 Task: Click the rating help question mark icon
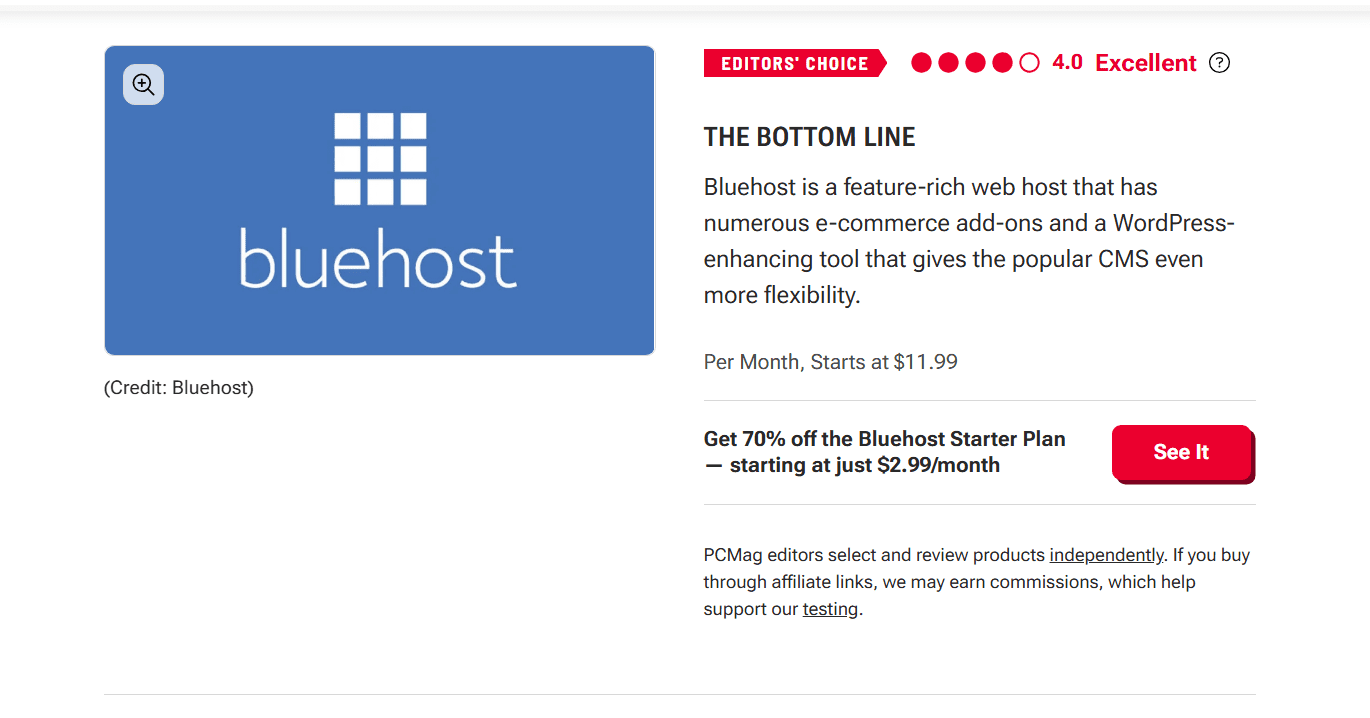pyautogui.click(x=1219, y=63)
